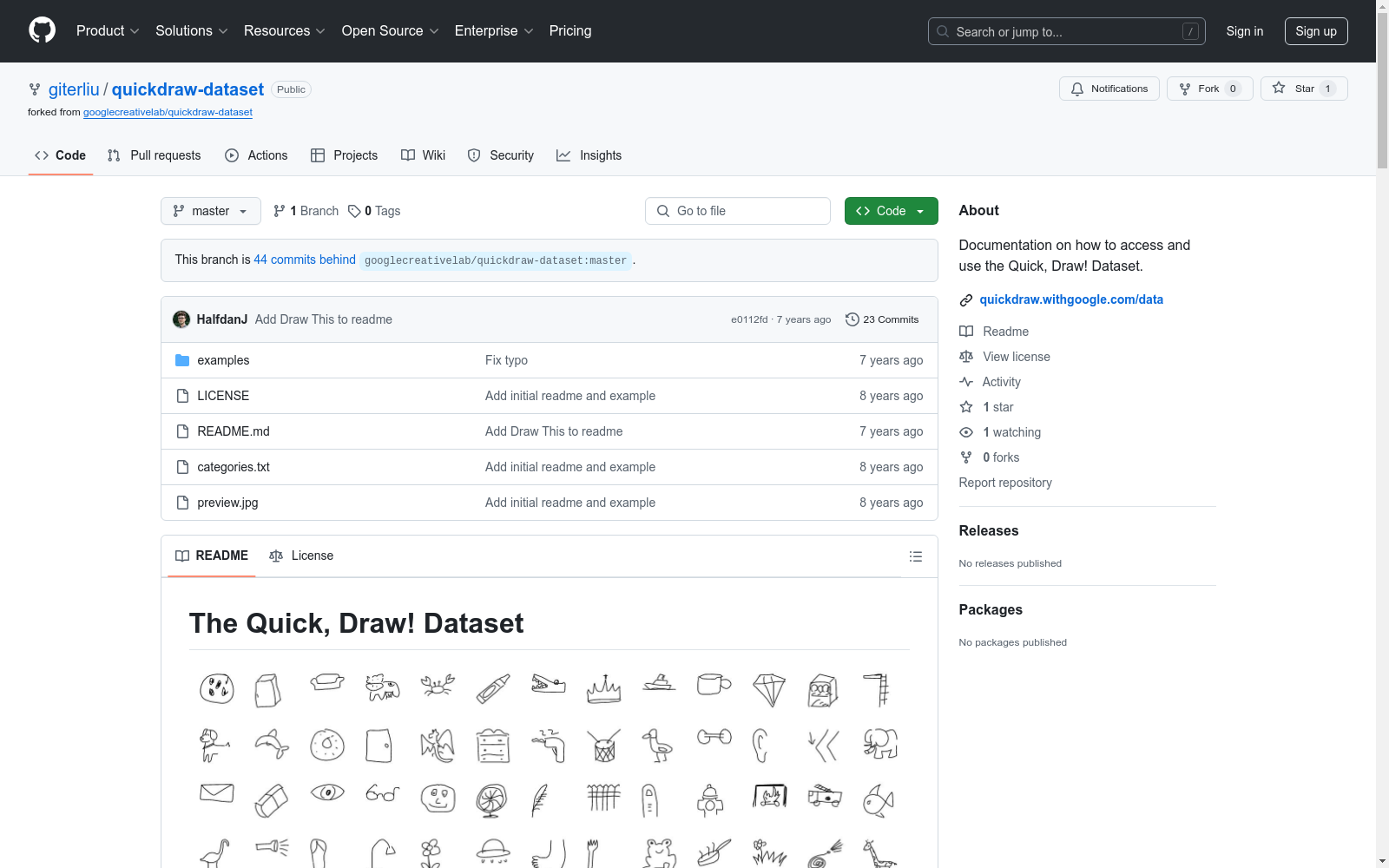View the 0 Tags list
This screenshot has height=868, width=1389.
(x=374, y=211)
